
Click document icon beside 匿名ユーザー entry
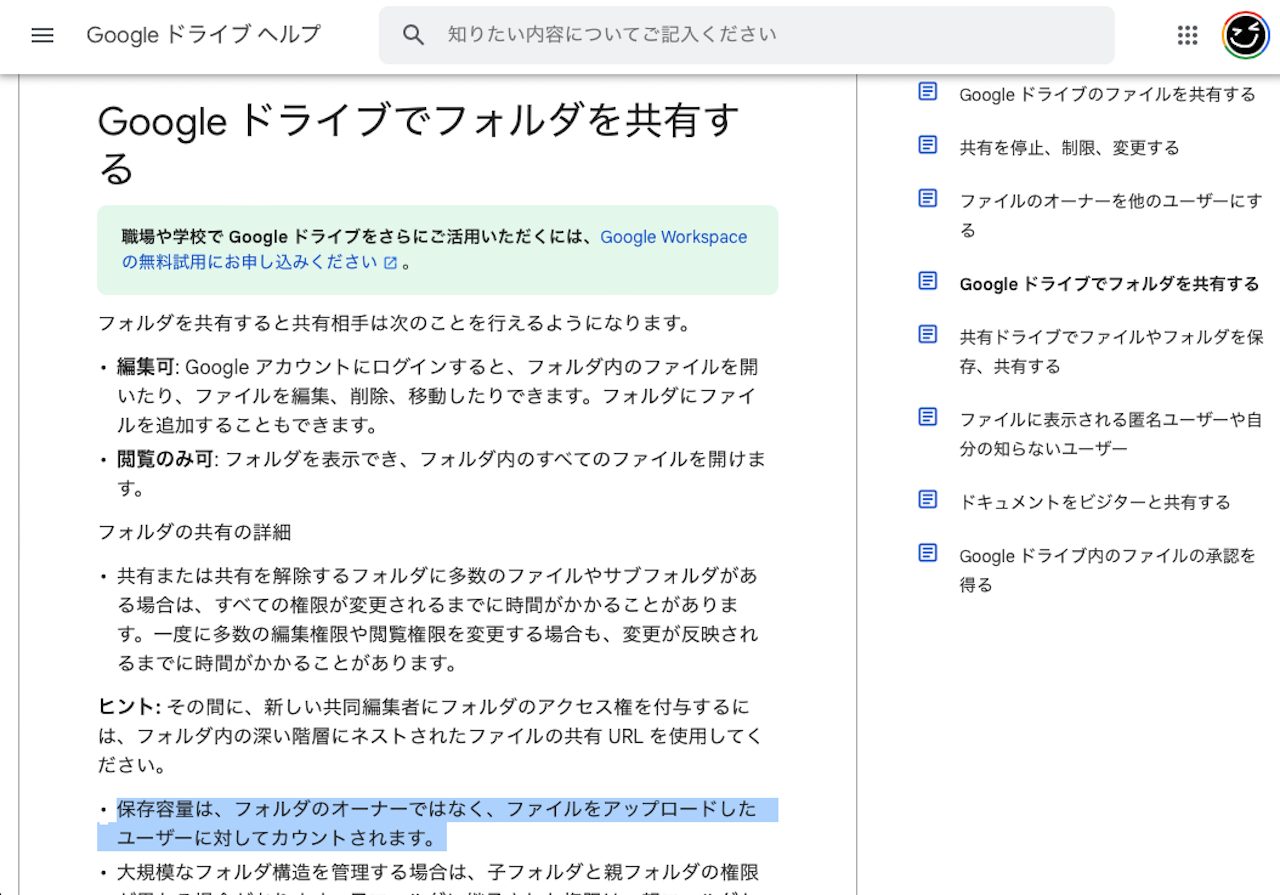928,416
